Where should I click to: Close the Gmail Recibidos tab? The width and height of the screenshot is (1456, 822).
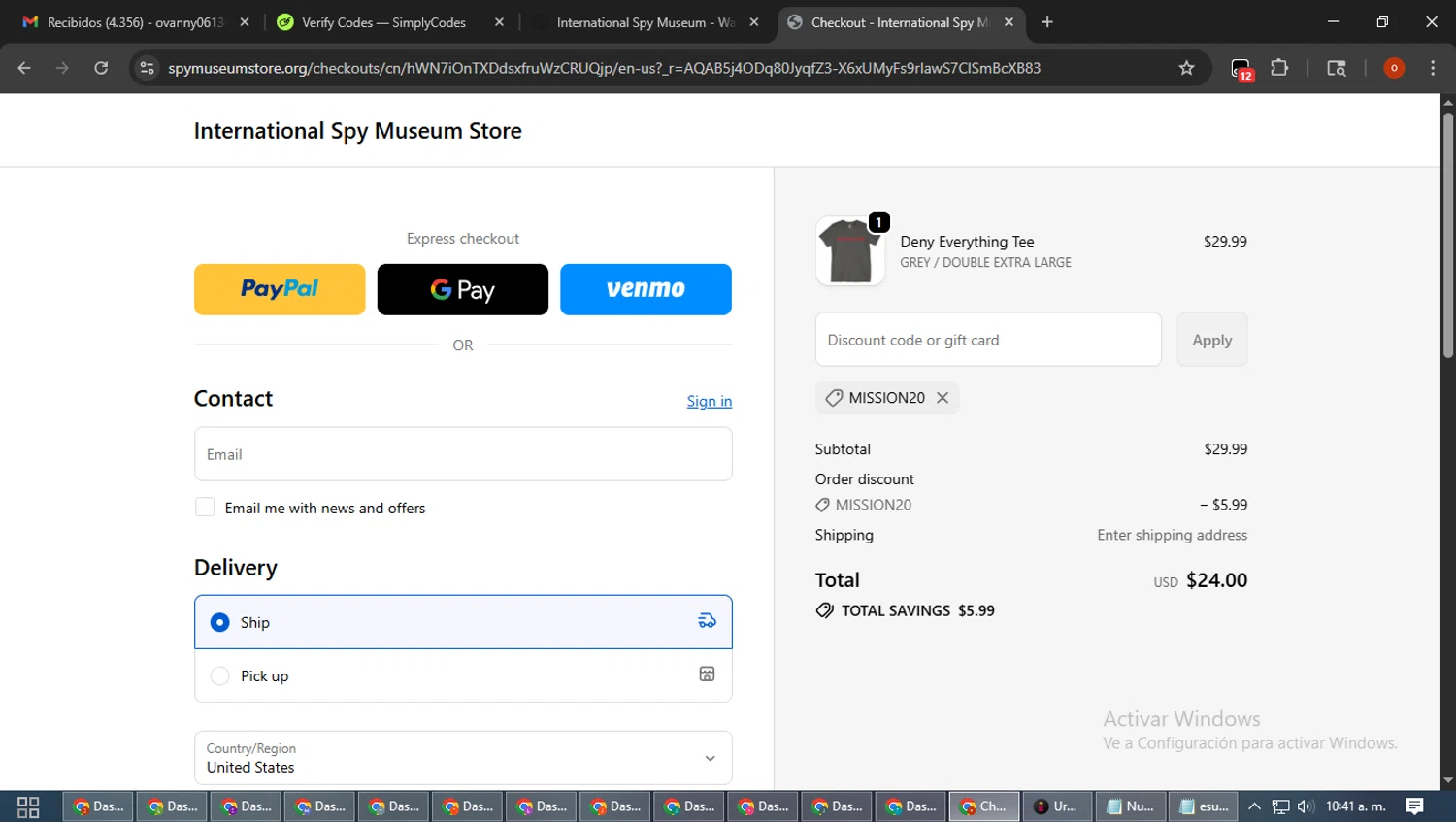point(245,22)
